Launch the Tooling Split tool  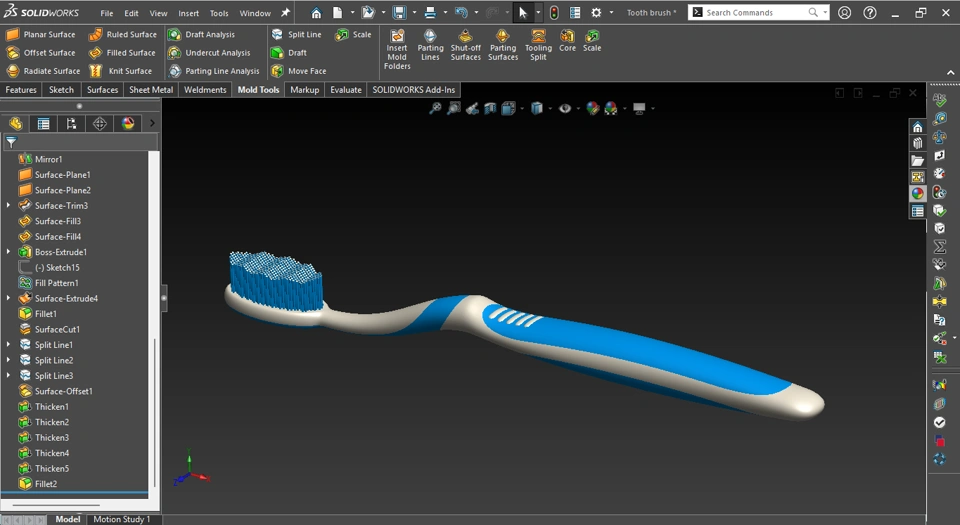538,45
